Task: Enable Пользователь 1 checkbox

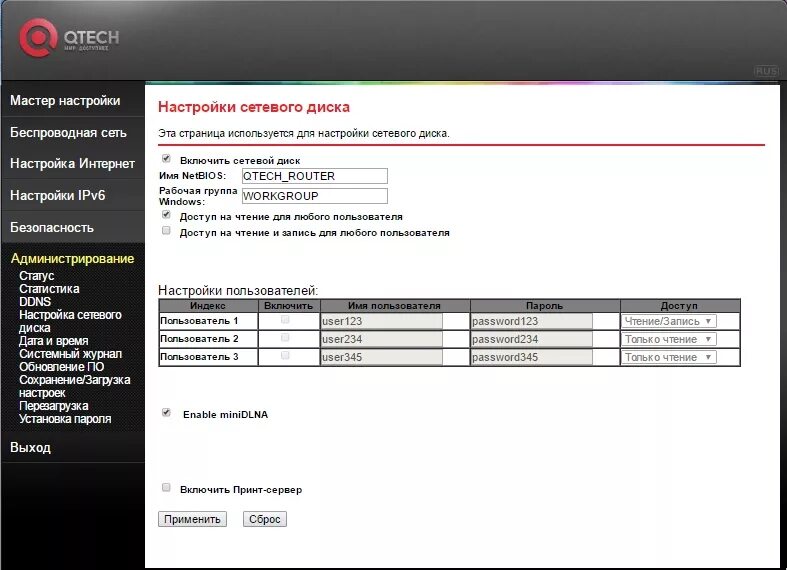Action: click(285, 320)
